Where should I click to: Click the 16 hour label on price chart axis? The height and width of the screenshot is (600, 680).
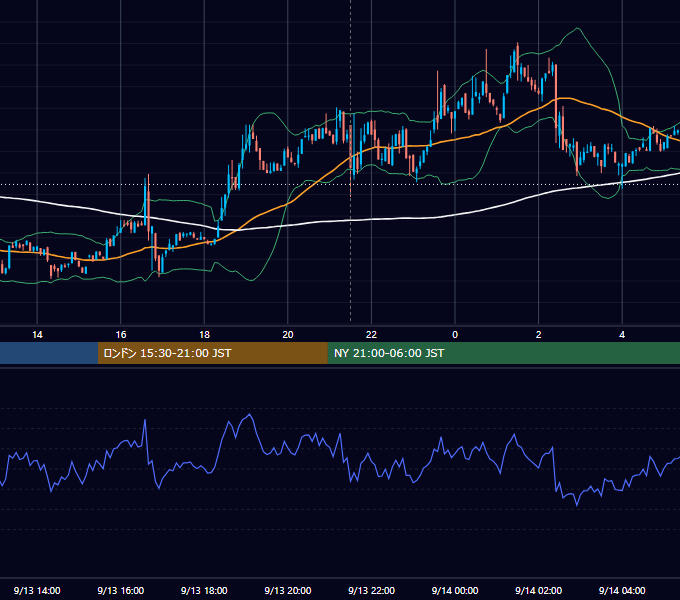(121, 335)
